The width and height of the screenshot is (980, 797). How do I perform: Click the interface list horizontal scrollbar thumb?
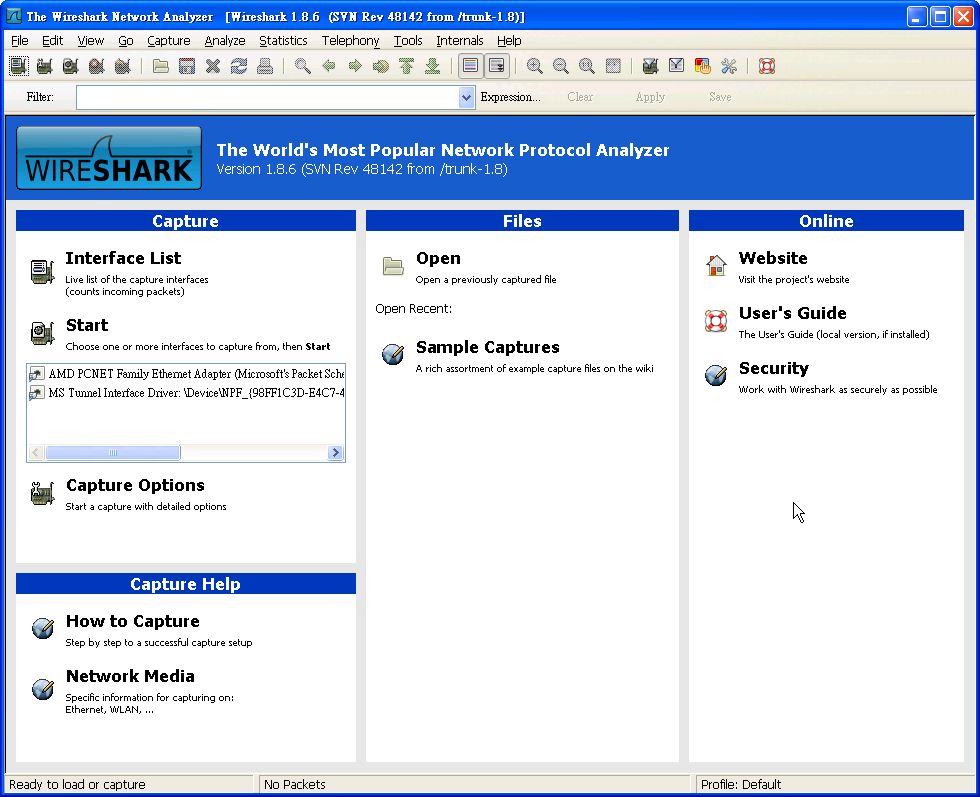[x=113, y=453]
